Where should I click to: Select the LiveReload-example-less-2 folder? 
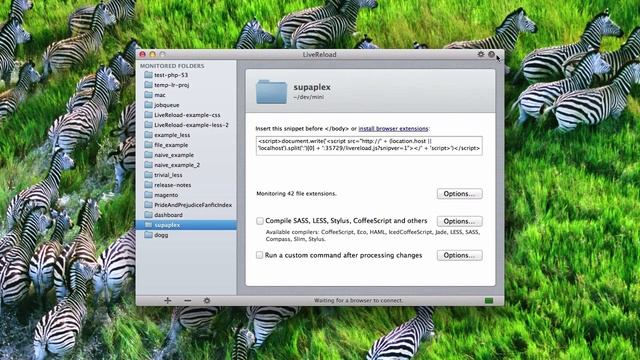click(186, 125)
